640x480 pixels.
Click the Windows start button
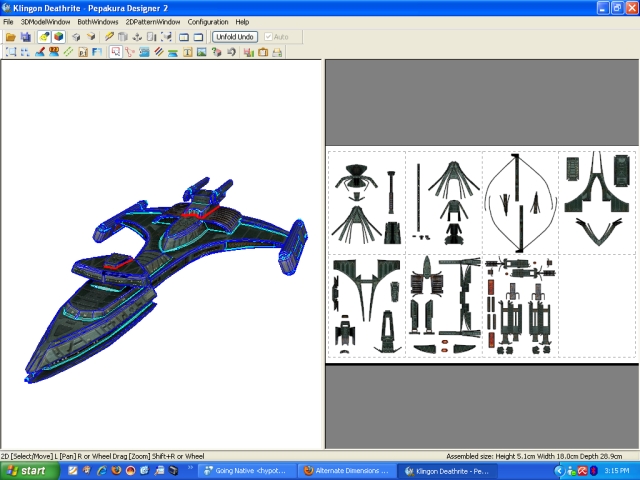30,471
